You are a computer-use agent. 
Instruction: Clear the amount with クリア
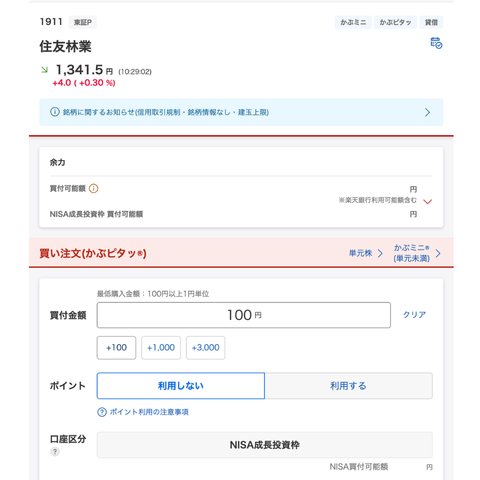click(414, 315)
